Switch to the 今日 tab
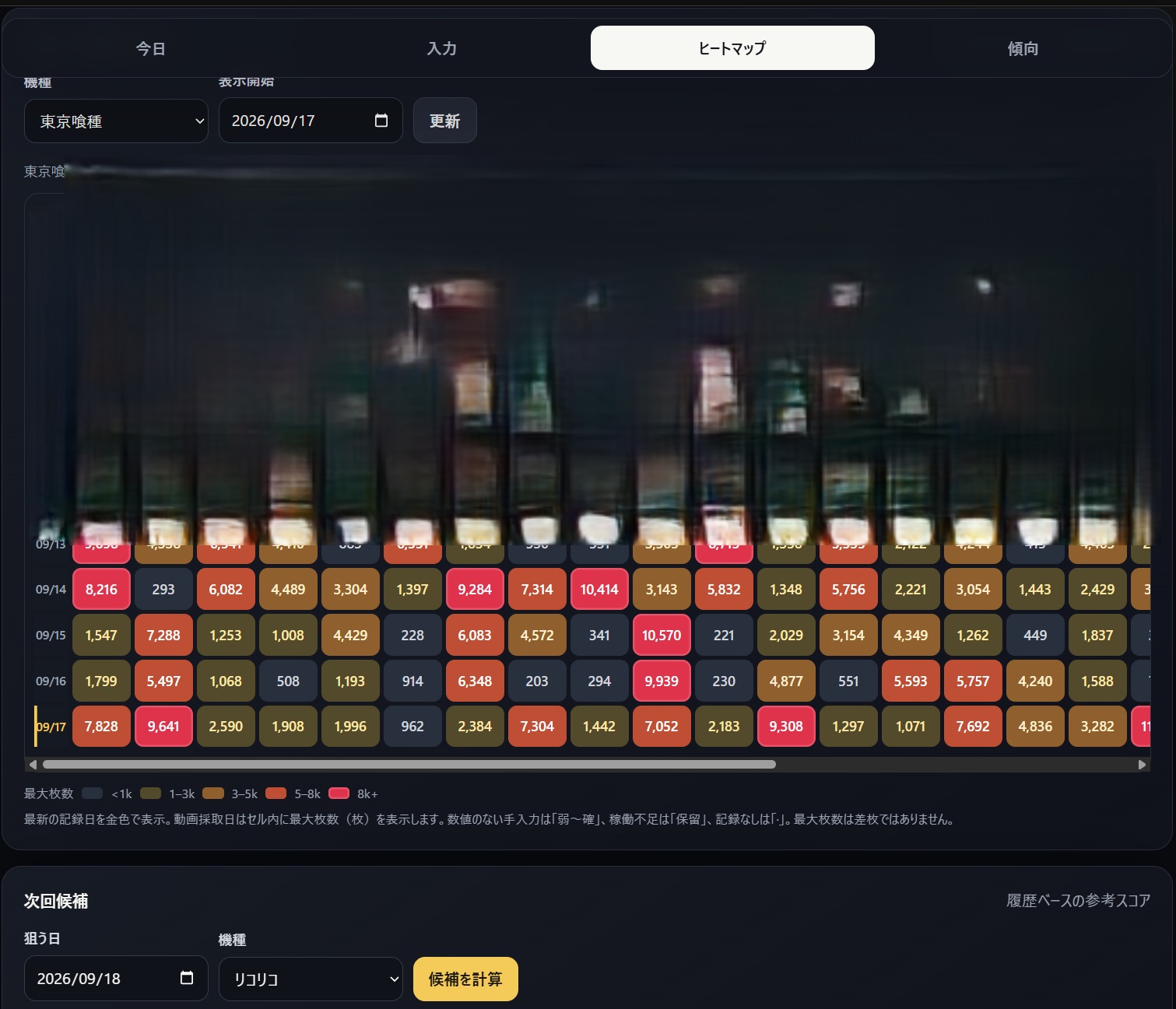 [150, 48]
